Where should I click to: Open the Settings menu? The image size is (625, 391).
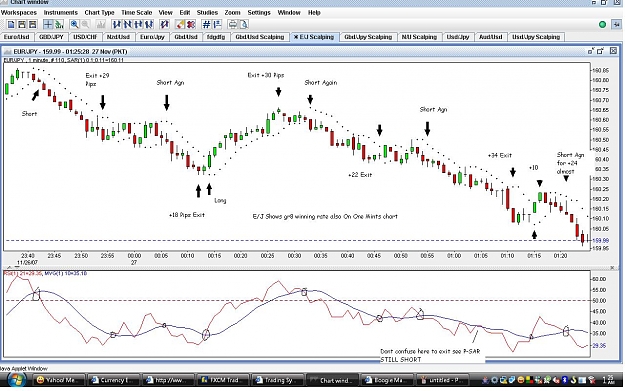click(x=259, y=12)
